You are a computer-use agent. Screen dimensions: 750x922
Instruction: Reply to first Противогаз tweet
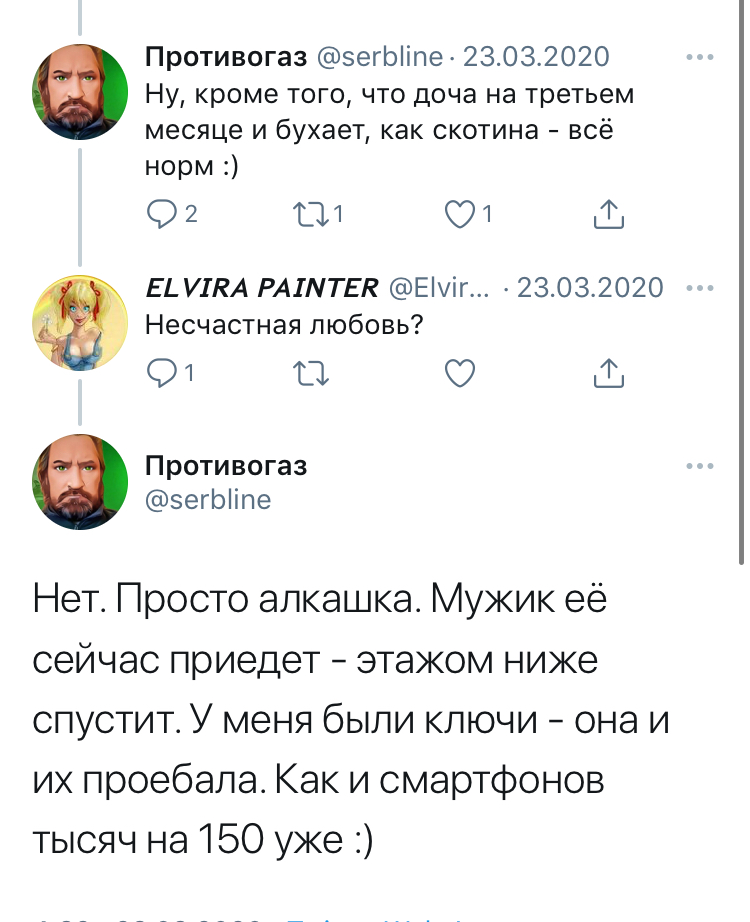point(161,213)
